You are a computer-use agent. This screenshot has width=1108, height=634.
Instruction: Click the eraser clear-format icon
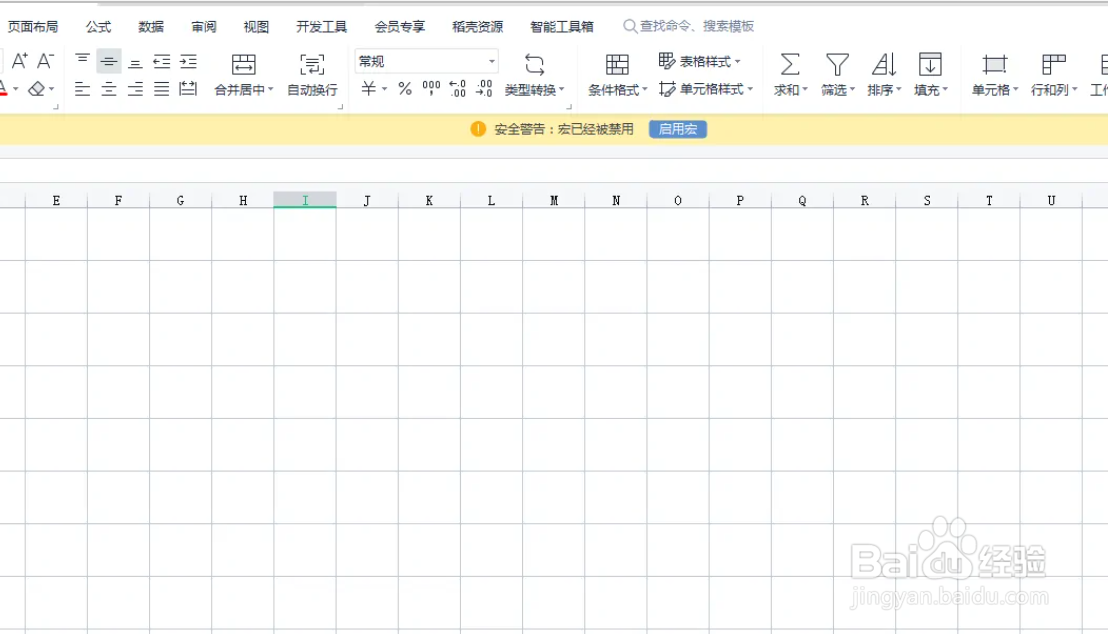click(x=37, y=89)
